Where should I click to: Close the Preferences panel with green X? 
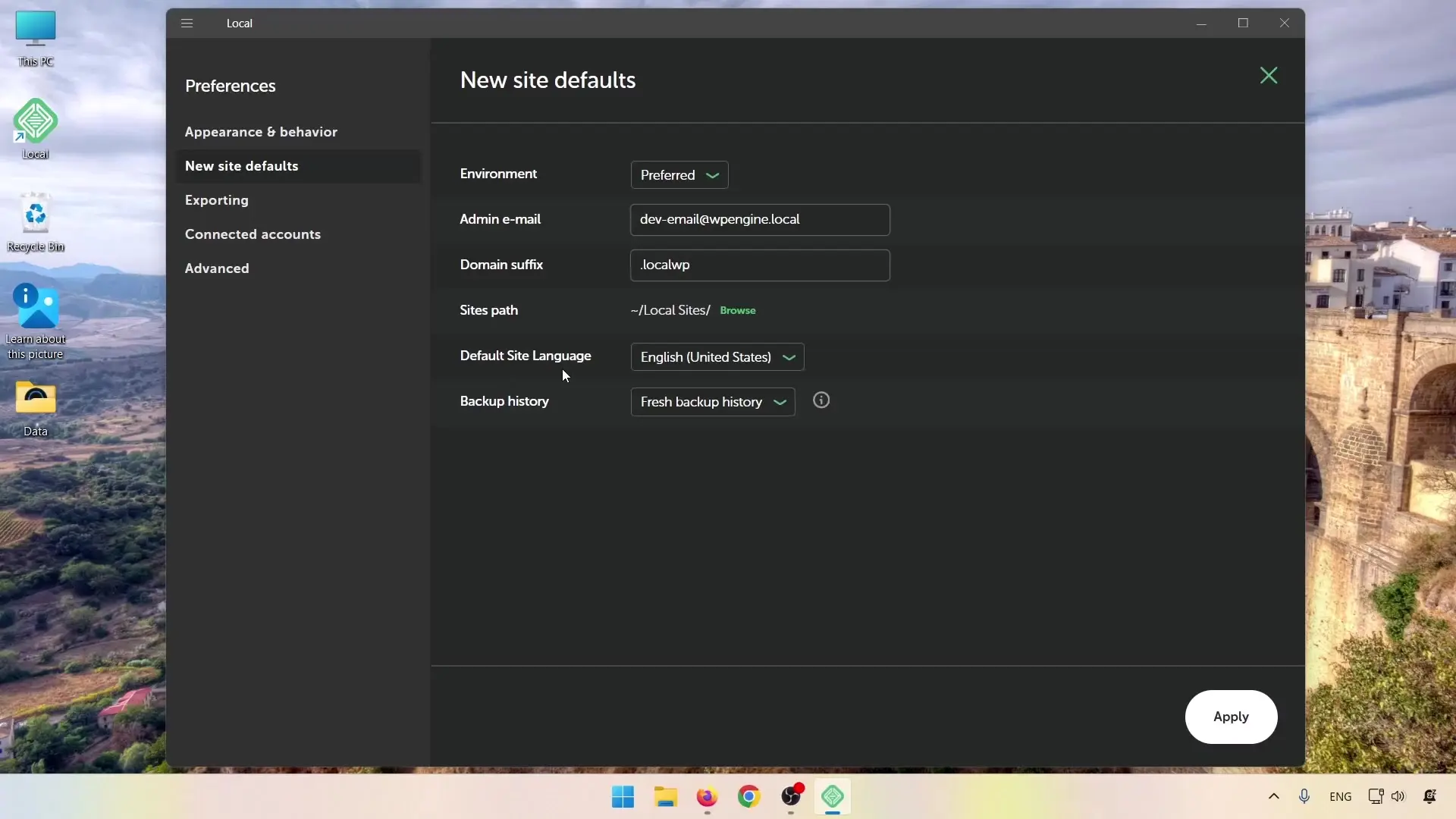(x=1269, y=75)
